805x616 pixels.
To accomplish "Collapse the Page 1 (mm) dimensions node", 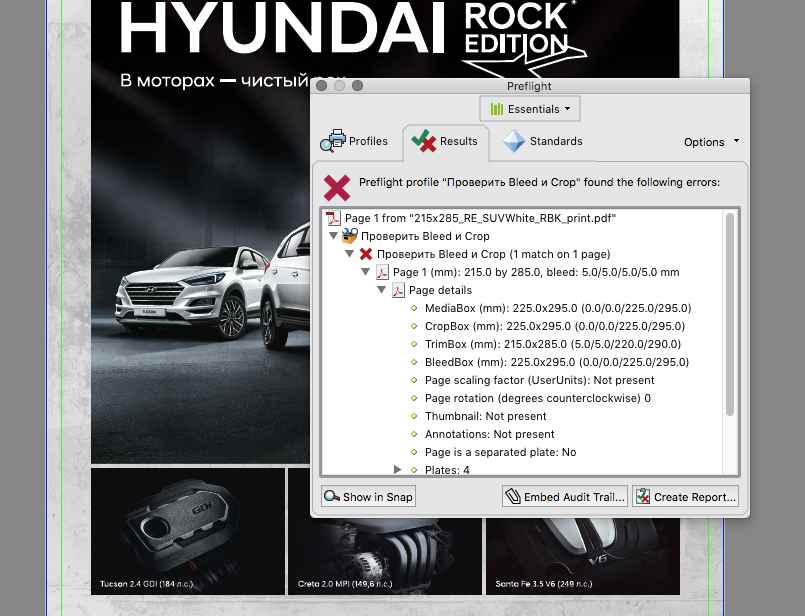I will (x=366, y=272).
